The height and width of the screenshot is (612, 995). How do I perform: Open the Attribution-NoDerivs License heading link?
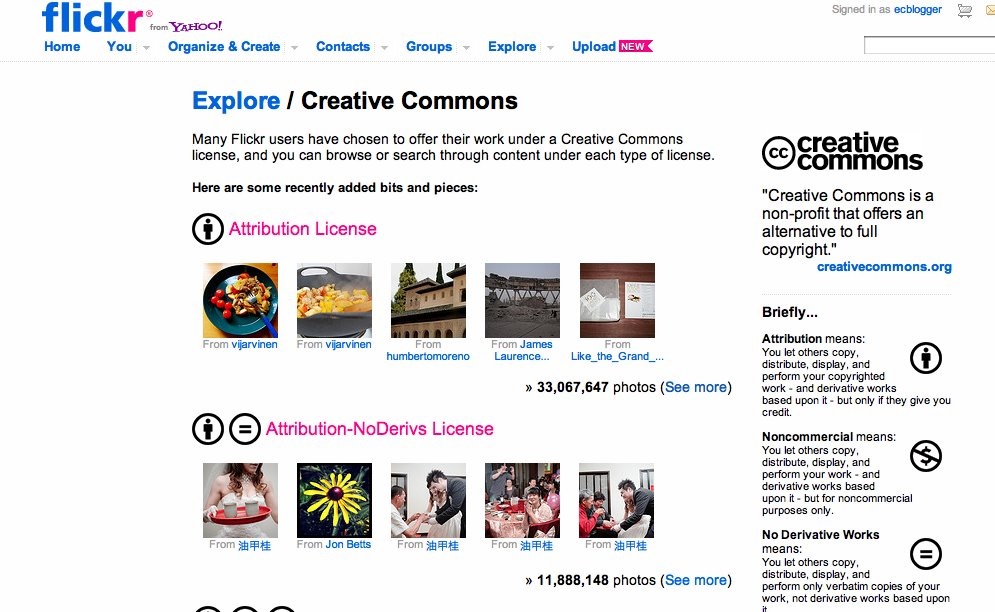380,429
